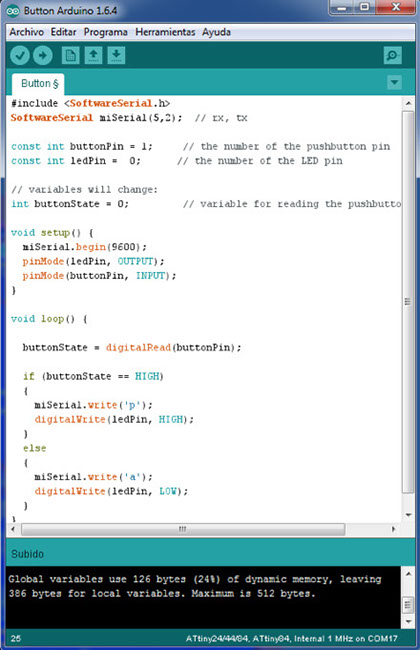This screenshot has height=650, width=420.
Task: Click 'int buttonState = 0;' line
Action: click(x=70, y=204)
